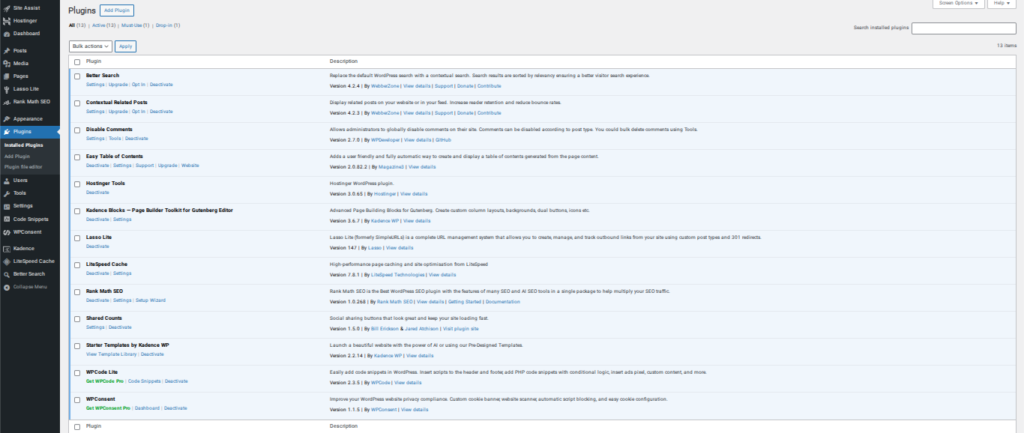
Task: Open WPConsent Dashboard link
Action: 147,408
